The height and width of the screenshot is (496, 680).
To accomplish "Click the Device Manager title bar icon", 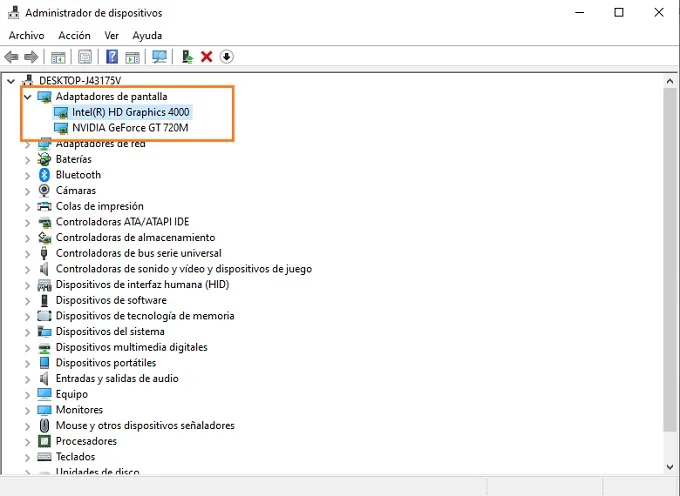I will tap(13, 13).
